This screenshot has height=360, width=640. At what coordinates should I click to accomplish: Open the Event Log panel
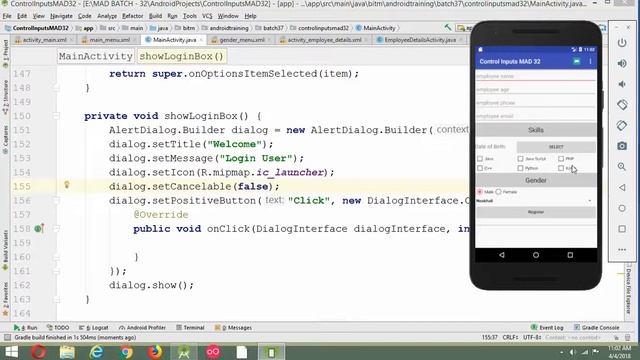[x=547, y=327]
